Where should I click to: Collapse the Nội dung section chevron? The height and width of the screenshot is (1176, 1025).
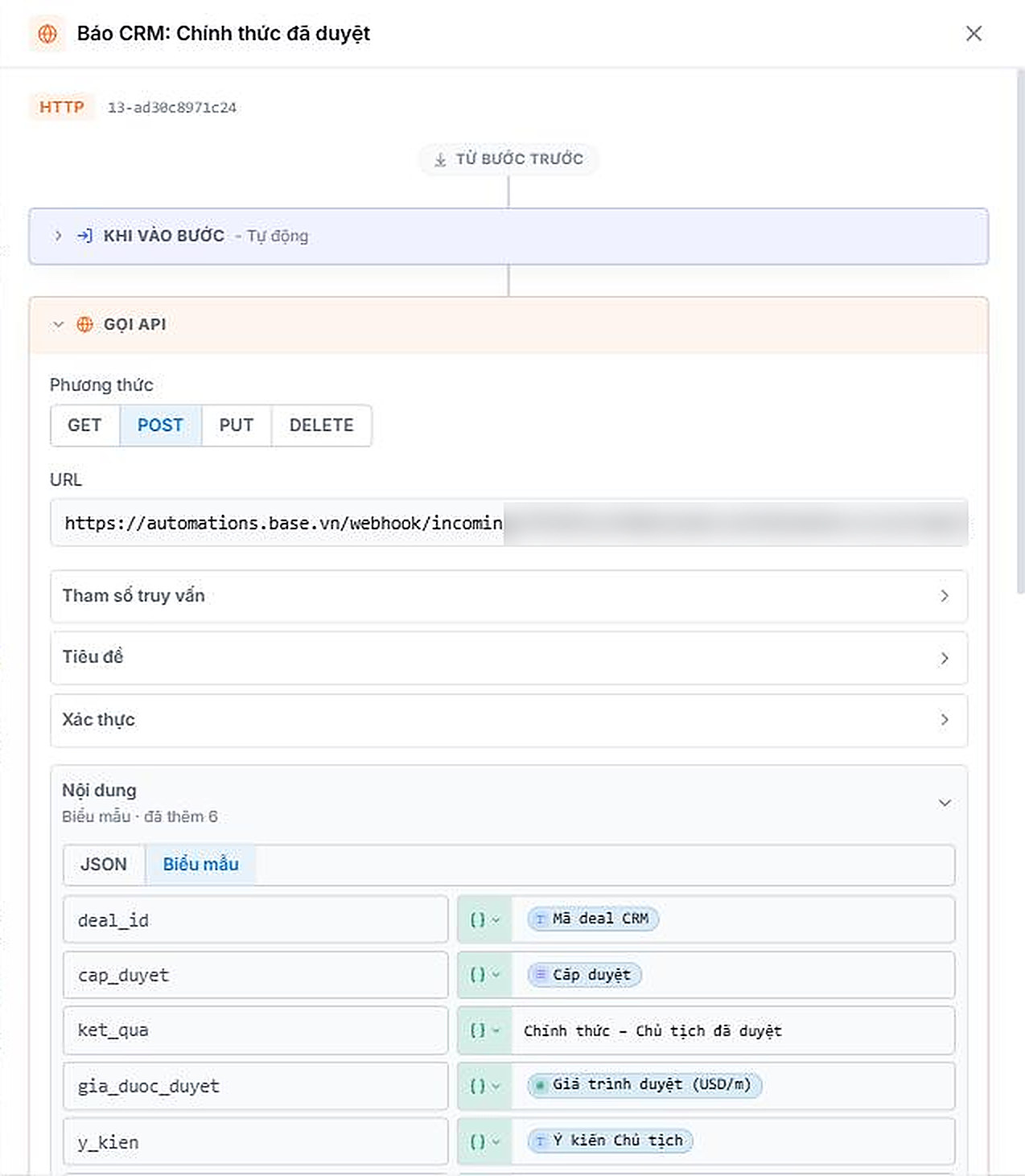point(945,803)
